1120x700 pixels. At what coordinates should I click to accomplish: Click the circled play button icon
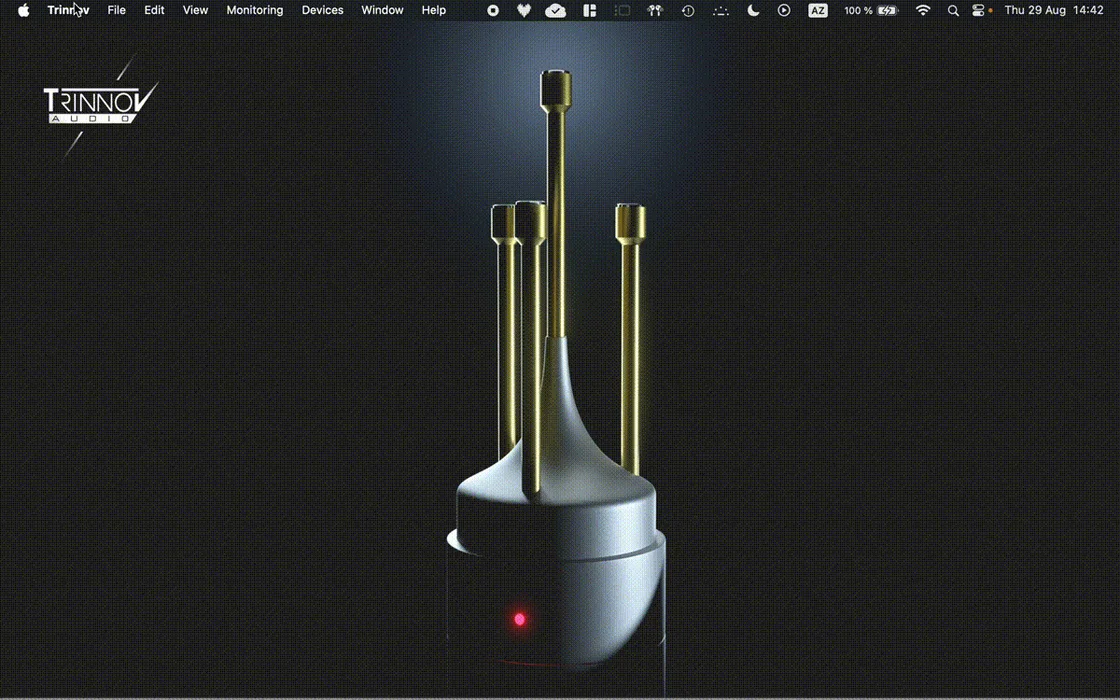(x=784, y=10)
